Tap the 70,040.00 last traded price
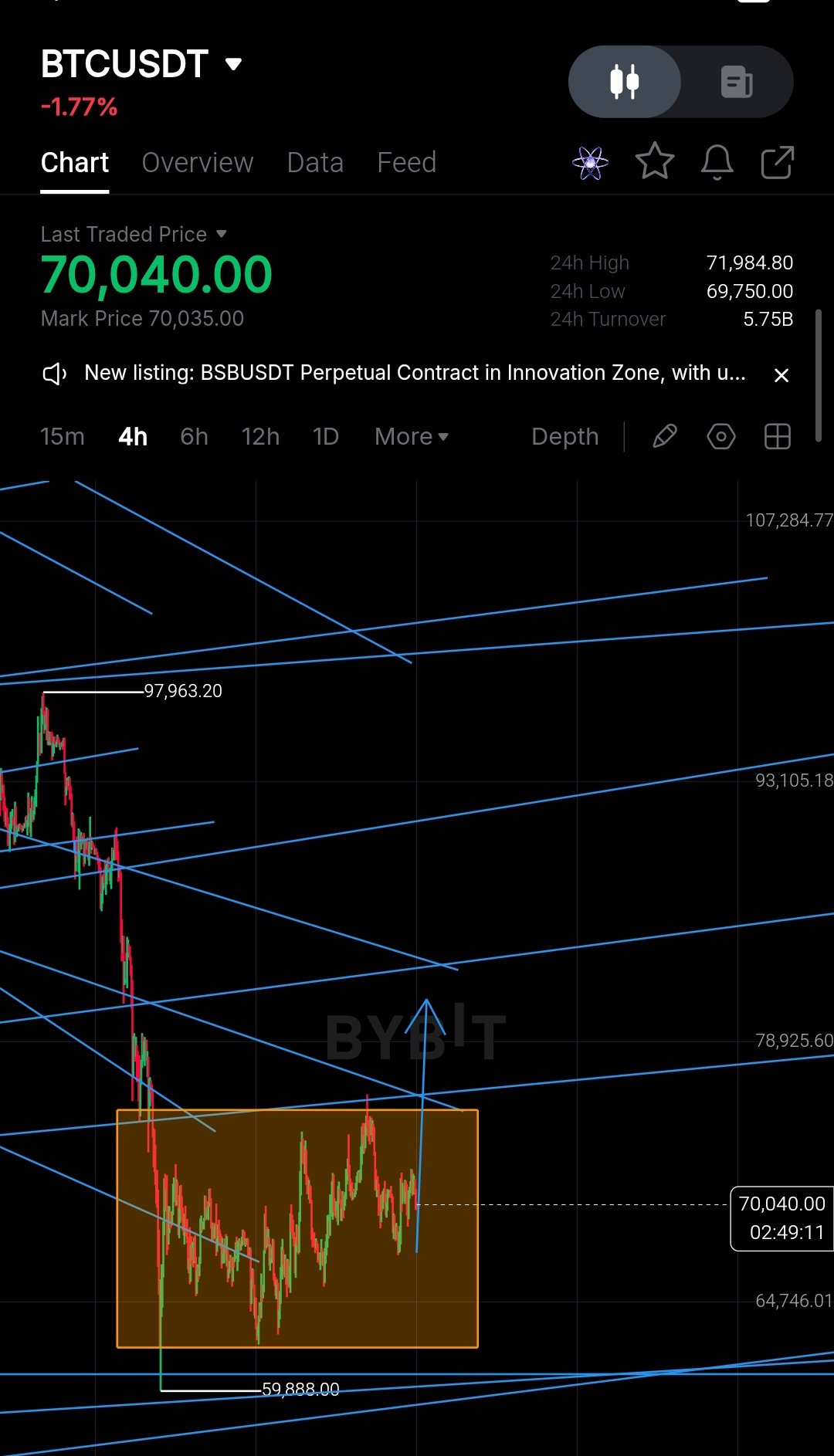Viewport: 834px width, 1456px height. [x=157, y=275]
